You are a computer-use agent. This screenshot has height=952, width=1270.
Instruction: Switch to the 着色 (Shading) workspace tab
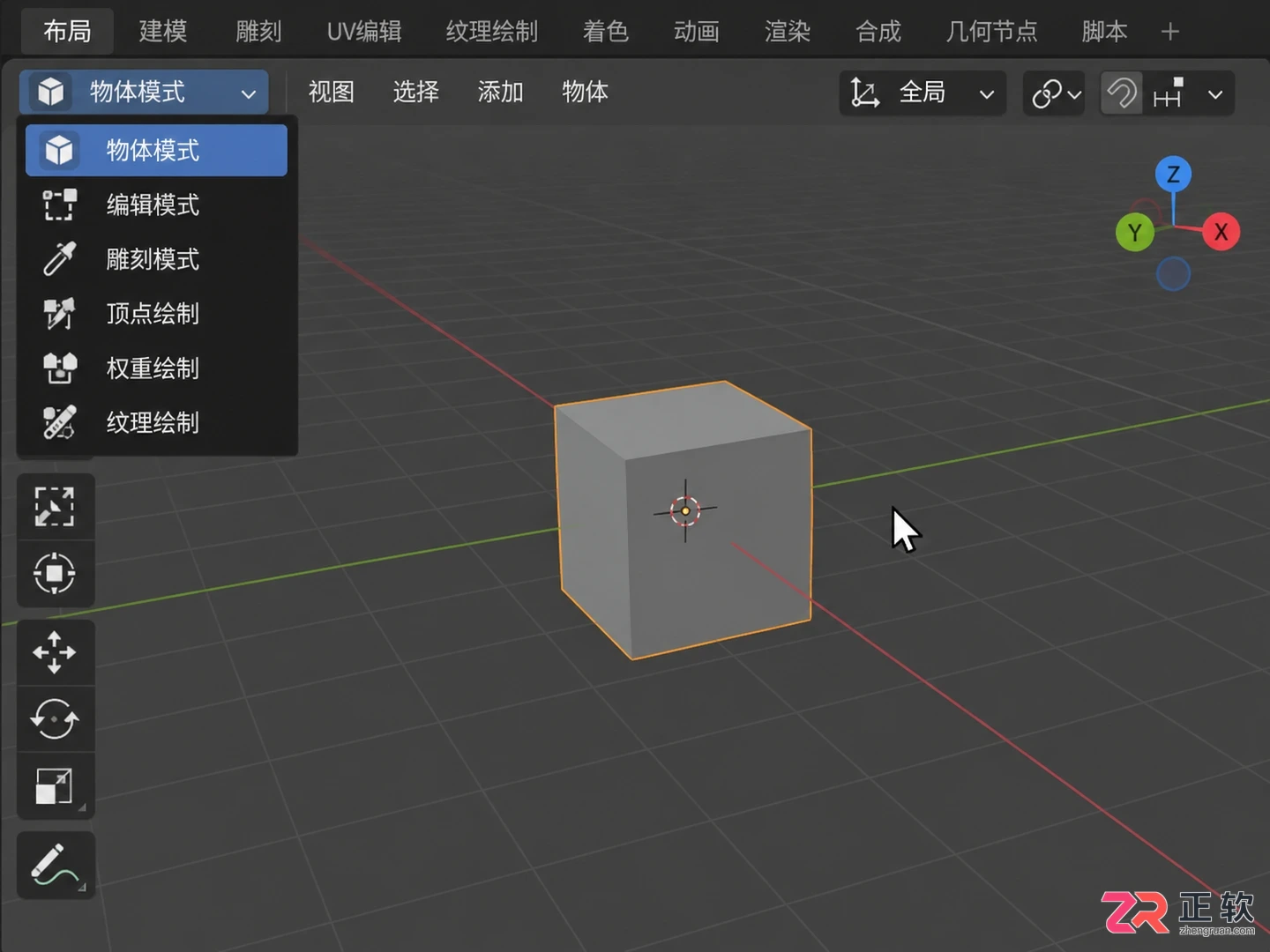(606, 32)
